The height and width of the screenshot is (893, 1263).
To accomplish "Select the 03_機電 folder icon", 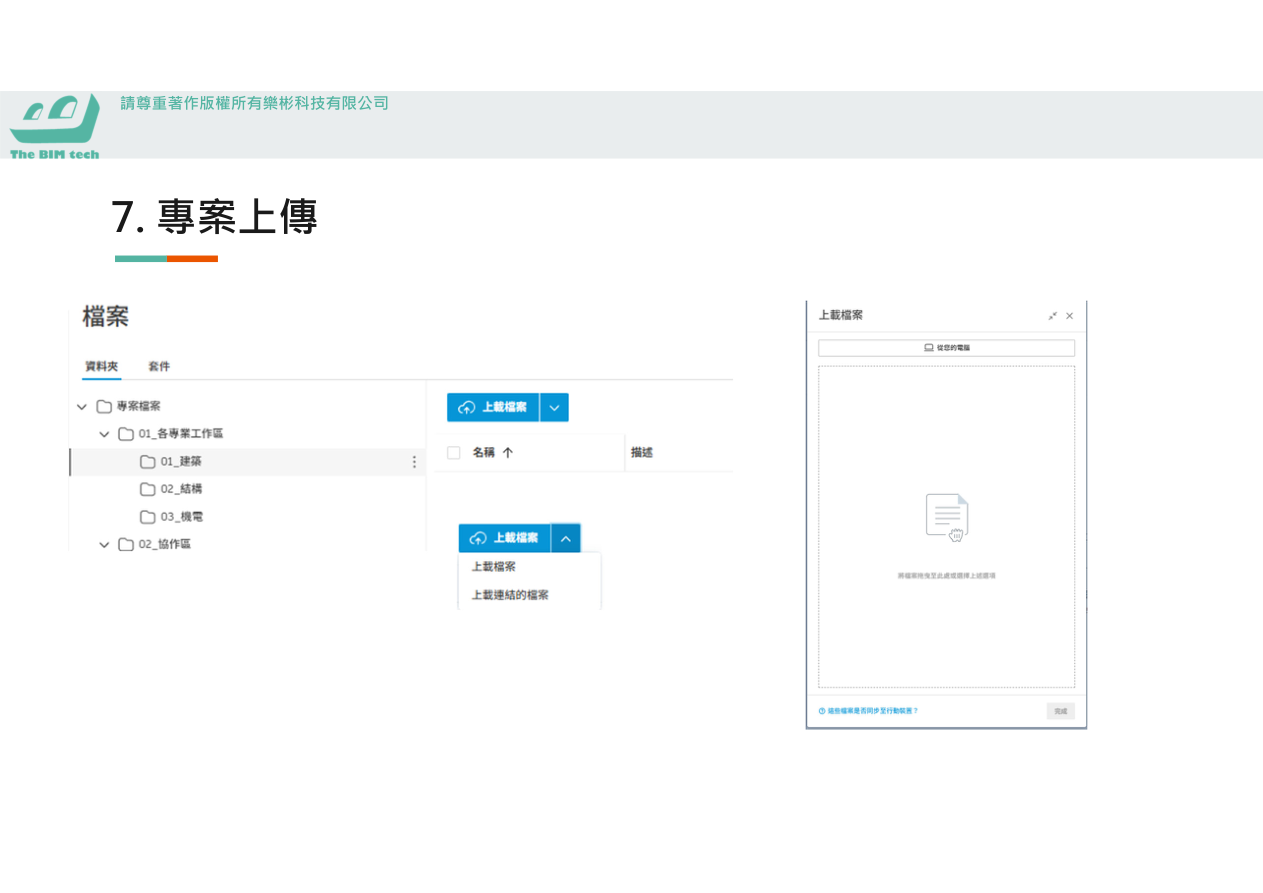I will (x=148, y=517).
